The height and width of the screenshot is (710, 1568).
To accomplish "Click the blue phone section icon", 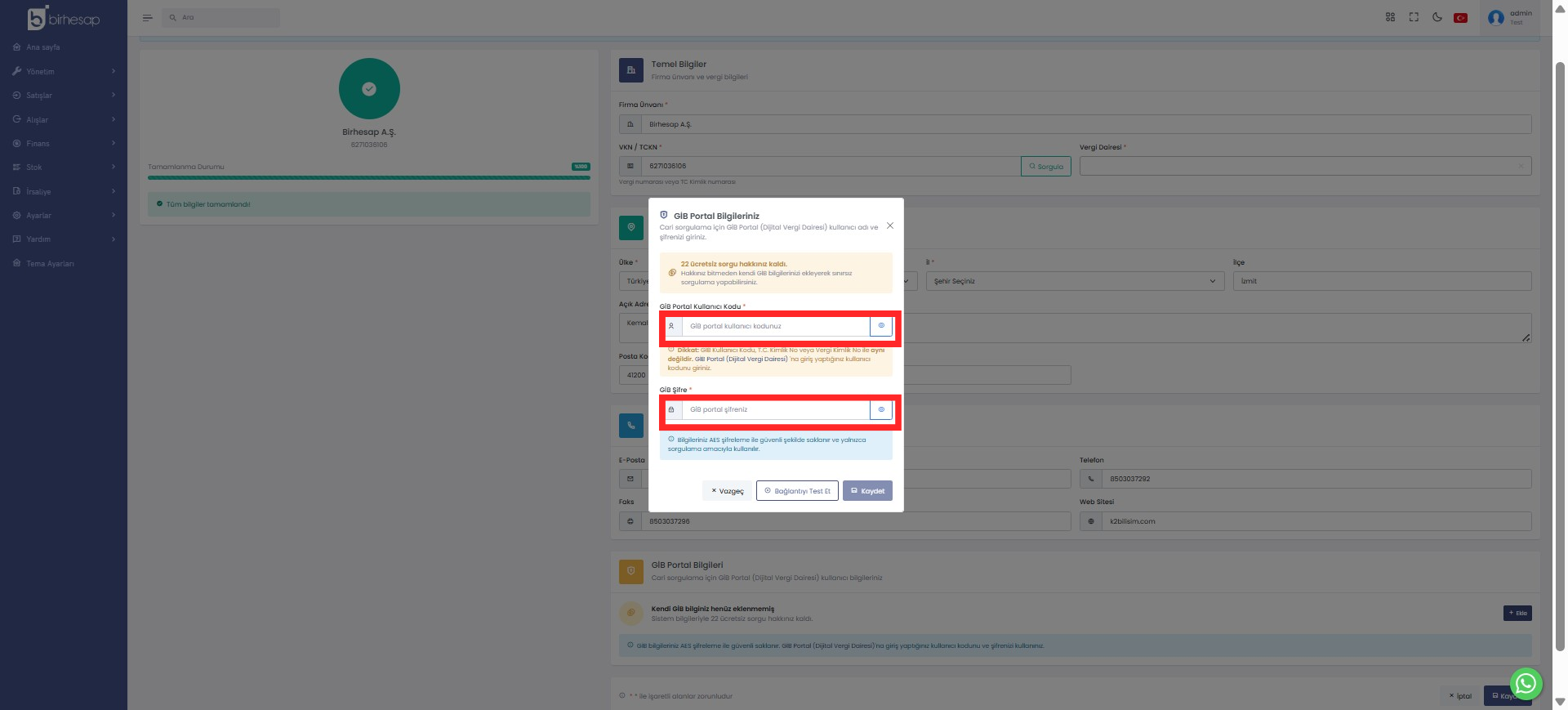I will [631, 426].
